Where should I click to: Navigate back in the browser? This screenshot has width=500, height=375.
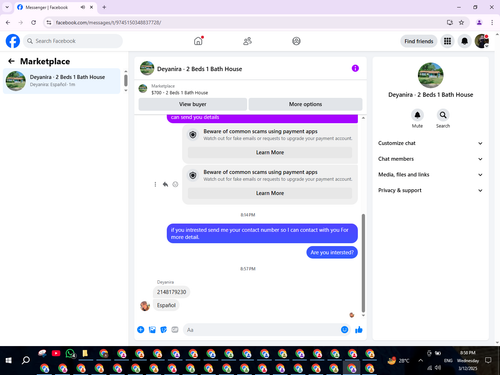click(8, 22)
